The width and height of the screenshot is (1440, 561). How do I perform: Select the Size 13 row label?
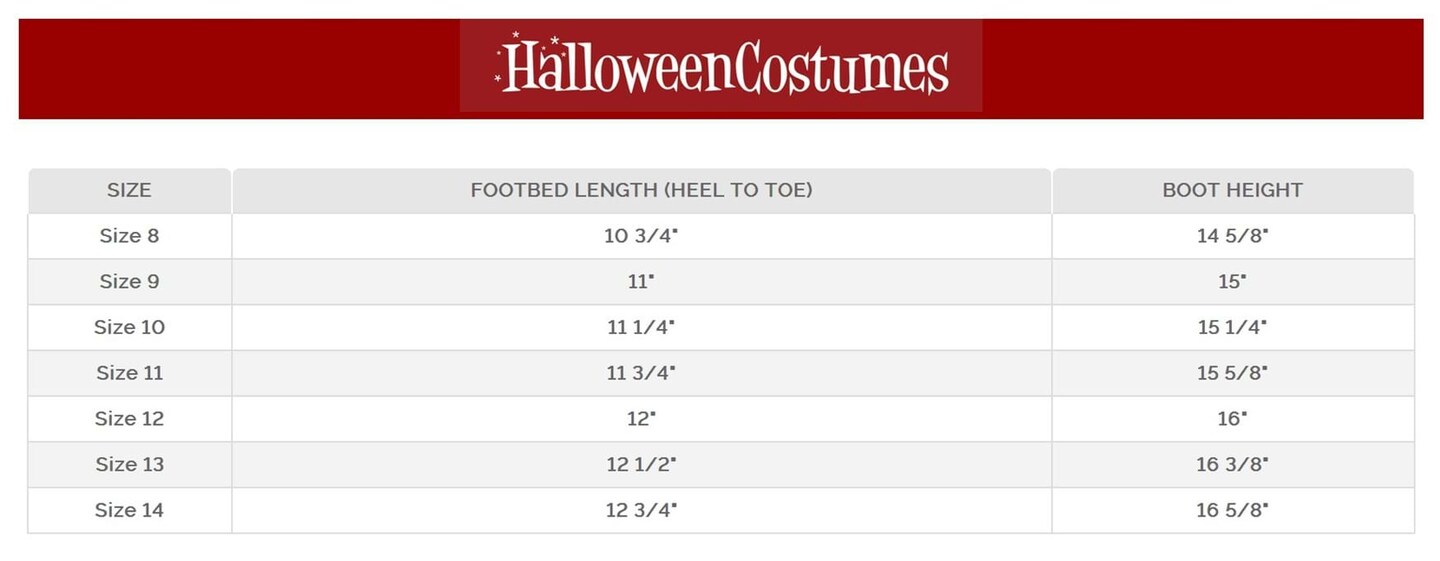129,464
